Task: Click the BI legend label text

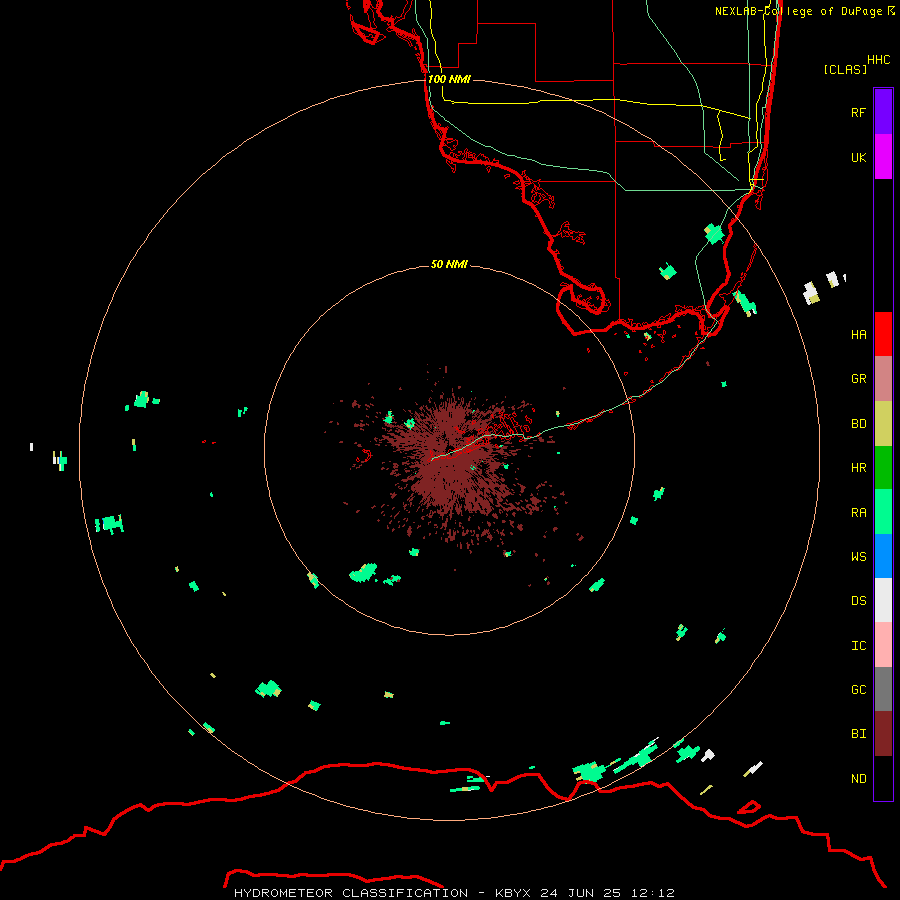Action: (858, 734)
